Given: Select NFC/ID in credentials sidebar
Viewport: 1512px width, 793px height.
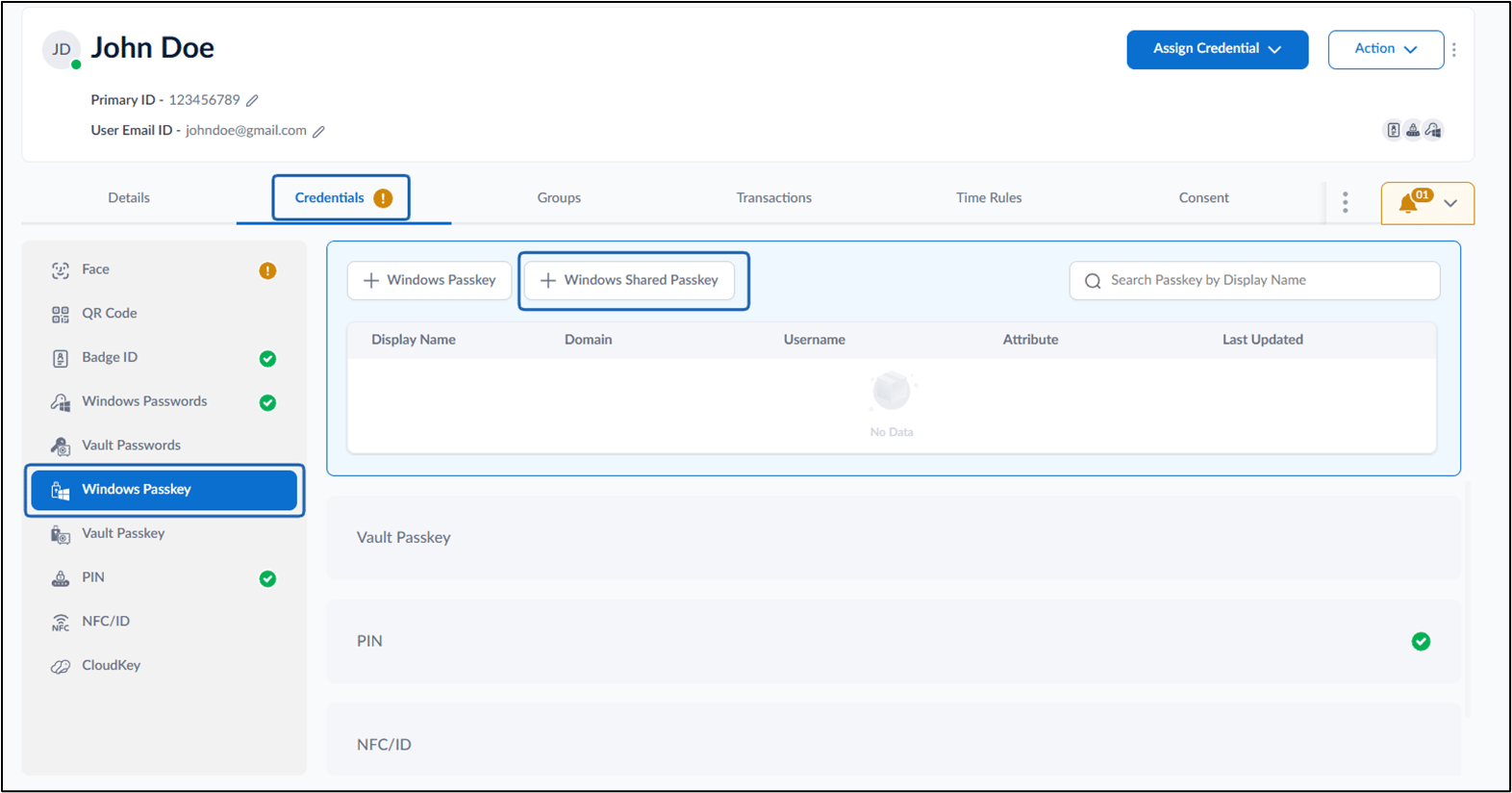Looking at the screenshot, I should pyautogui.click(x=164, y=622).
